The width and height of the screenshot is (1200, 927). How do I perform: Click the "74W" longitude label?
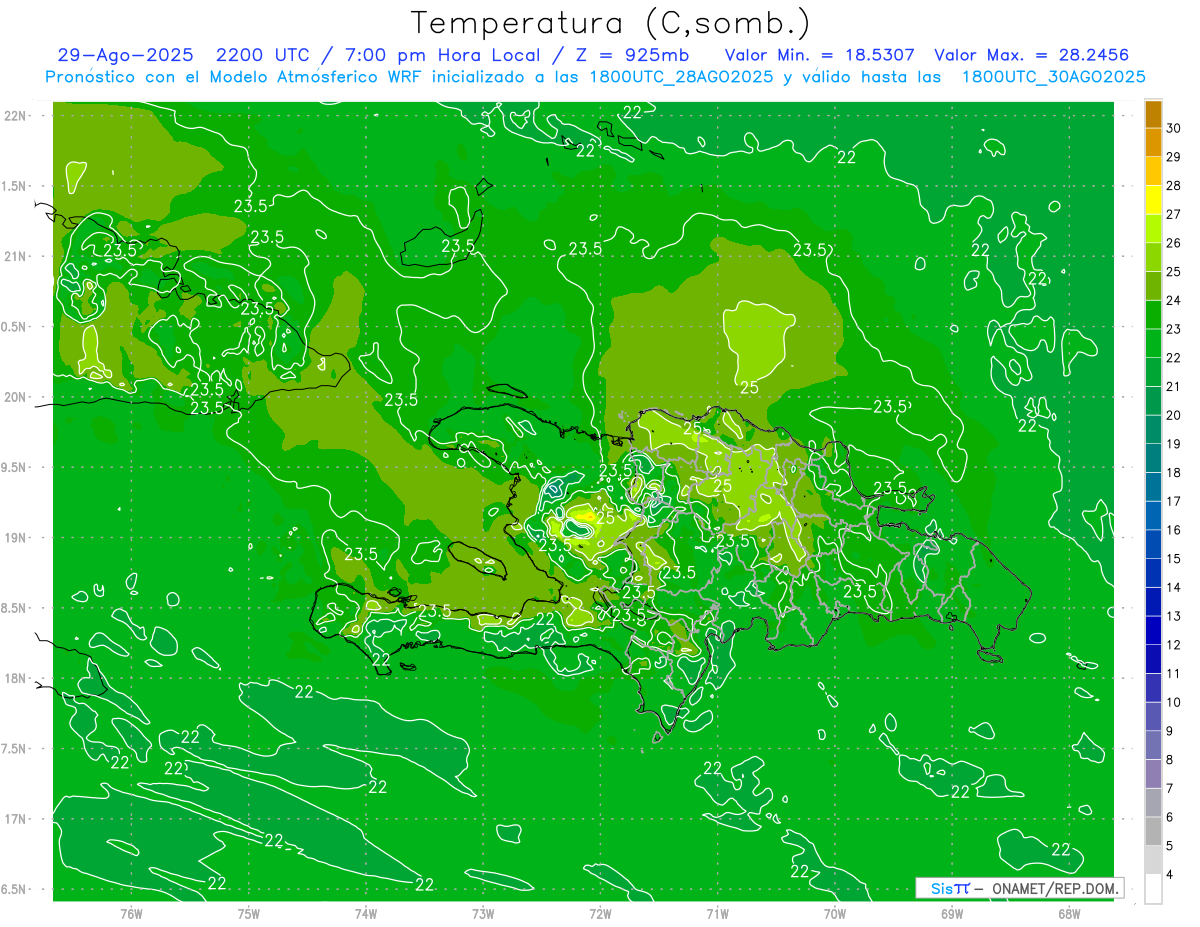[365, 914]
